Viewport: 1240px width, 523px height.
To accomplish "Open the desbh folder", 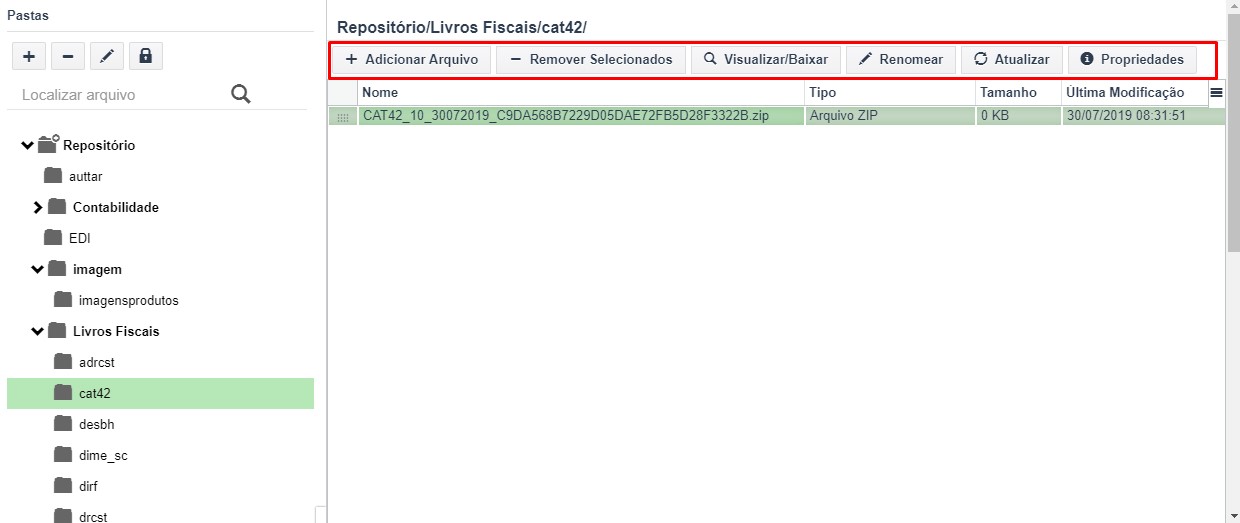I will 97,425.
